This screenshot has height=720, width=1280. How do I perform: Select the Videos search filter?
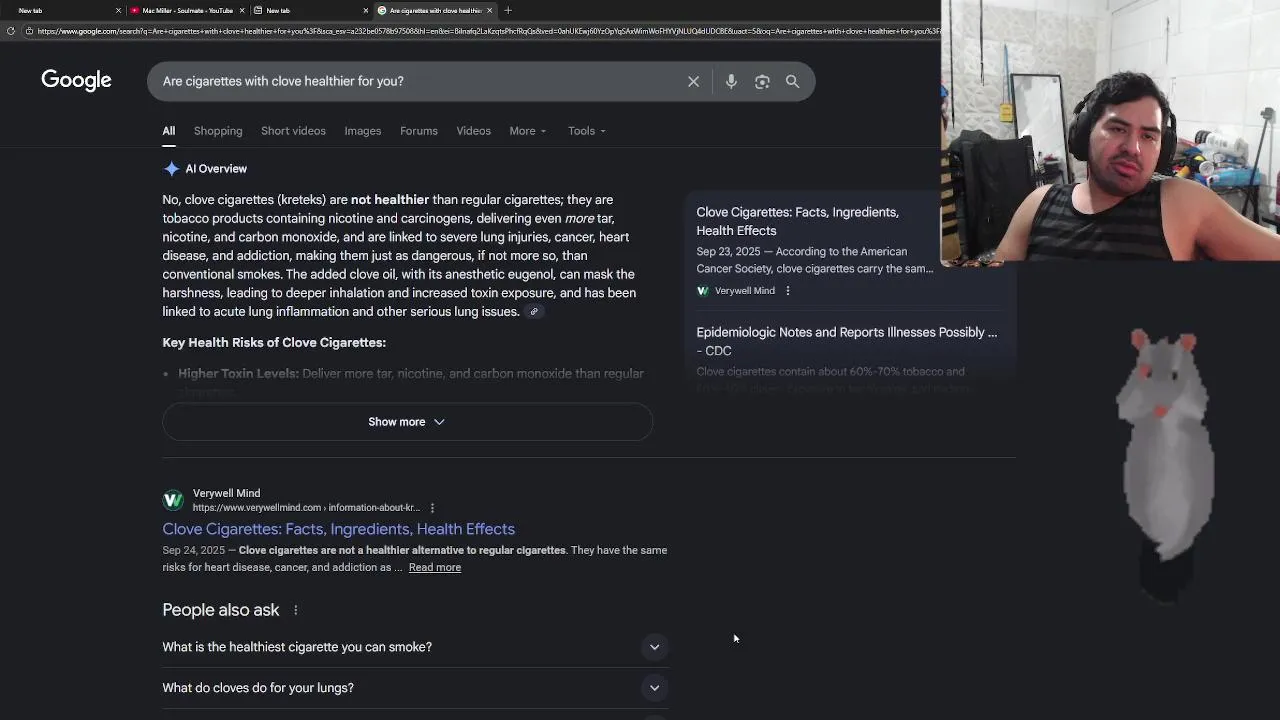[474, 131]
